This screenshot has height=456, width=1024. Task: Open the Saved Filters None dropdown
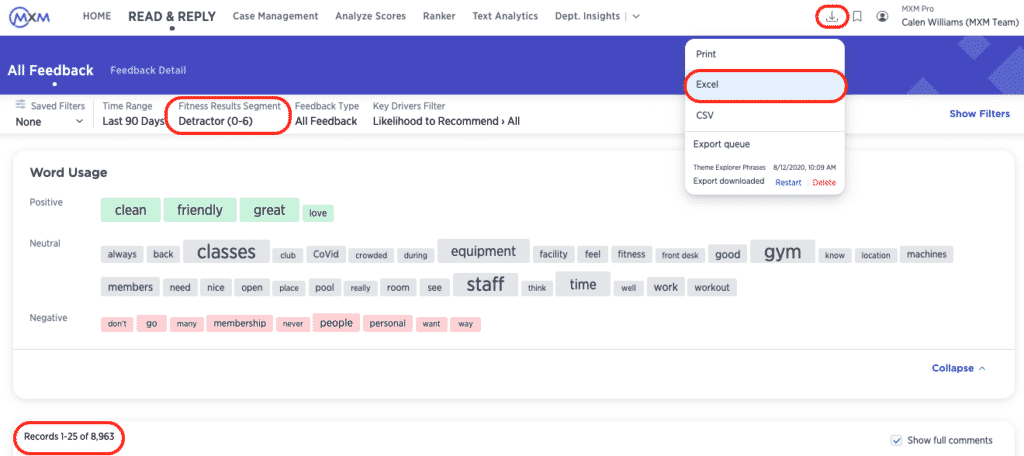(50, 122)
